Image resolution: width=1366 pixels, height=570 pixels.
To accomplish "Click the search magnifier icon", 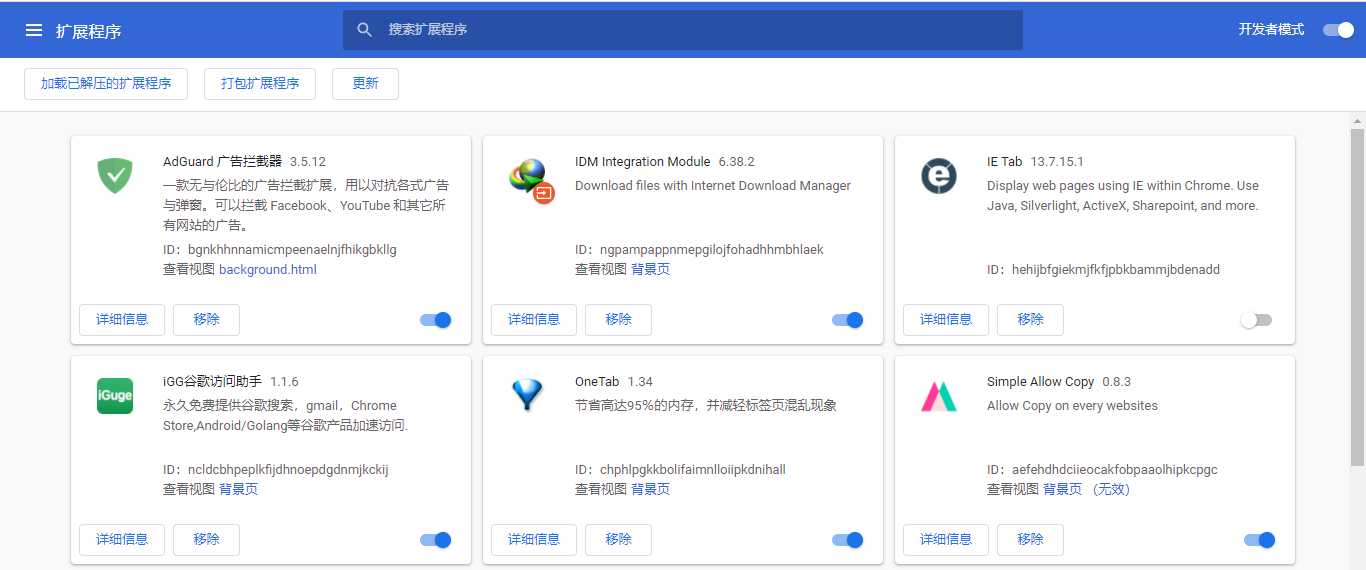I will pyautogui.click(x=365, y=30).
